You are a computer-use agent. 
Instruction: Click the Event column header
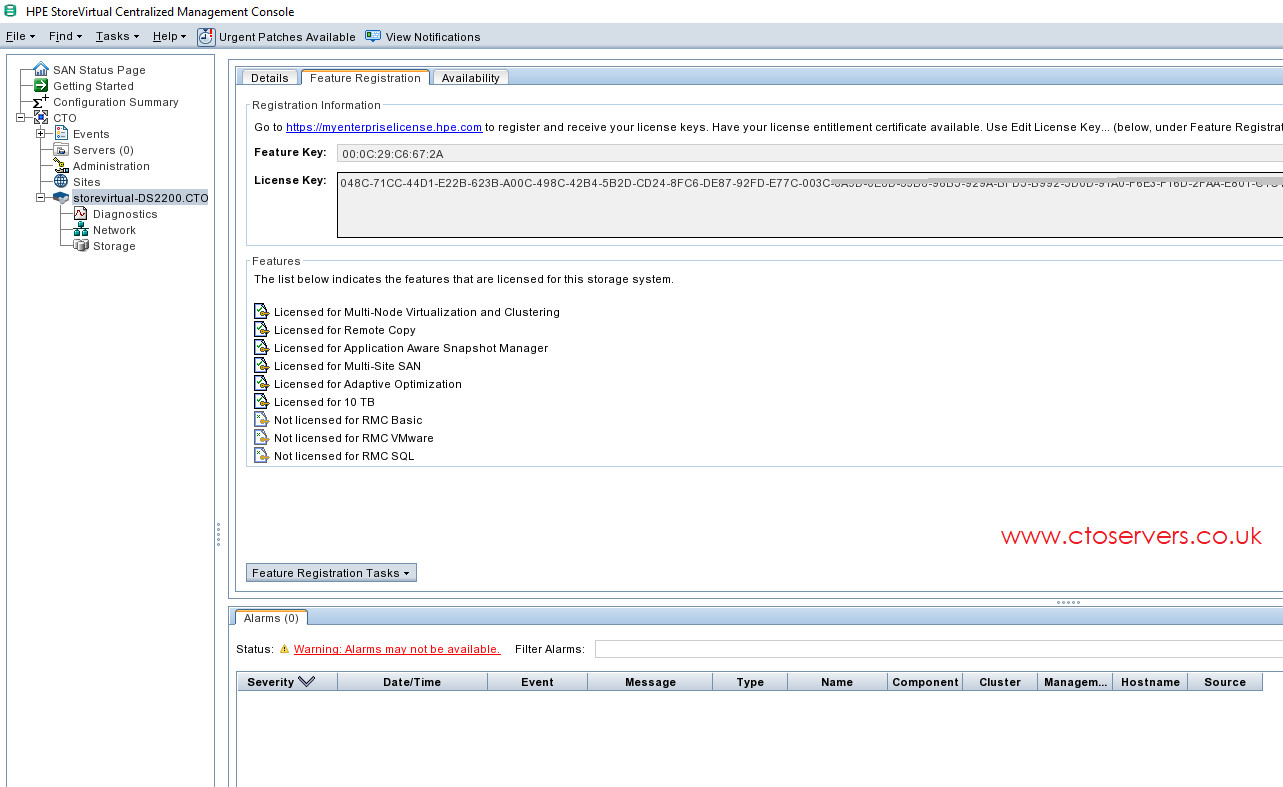(x=537, y=682)
